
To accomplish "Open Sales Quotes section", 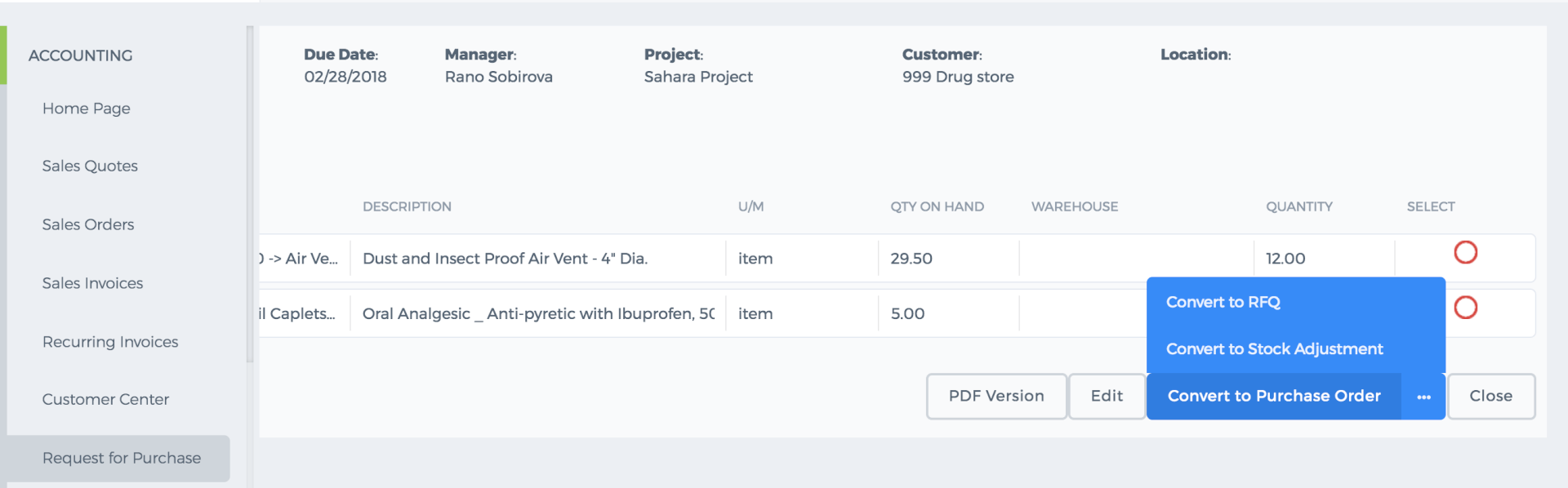I will 90,166.
